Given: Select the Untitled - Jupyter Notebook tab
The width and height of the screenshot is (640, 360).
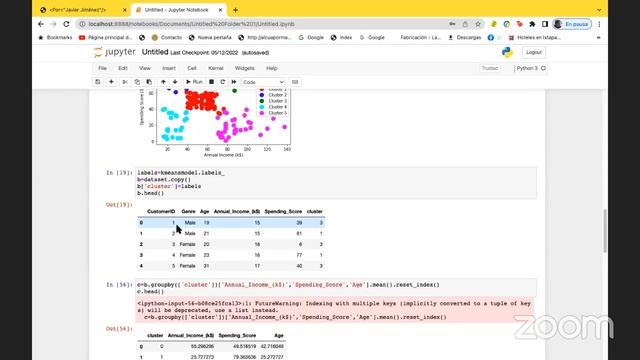Looking at the screenshot, I should coord(177,10).
